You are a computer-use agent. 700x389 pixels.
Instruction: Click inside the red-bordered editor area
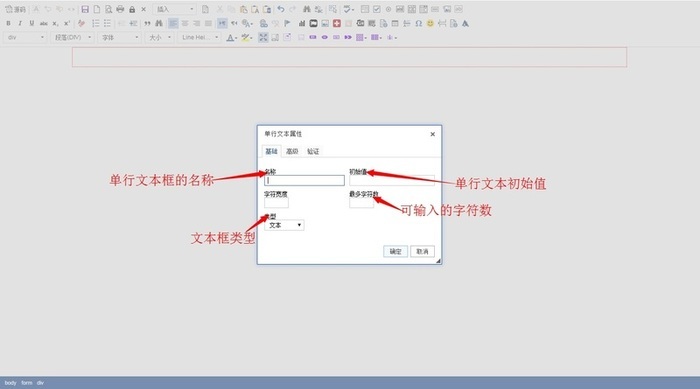coord(350,57)
